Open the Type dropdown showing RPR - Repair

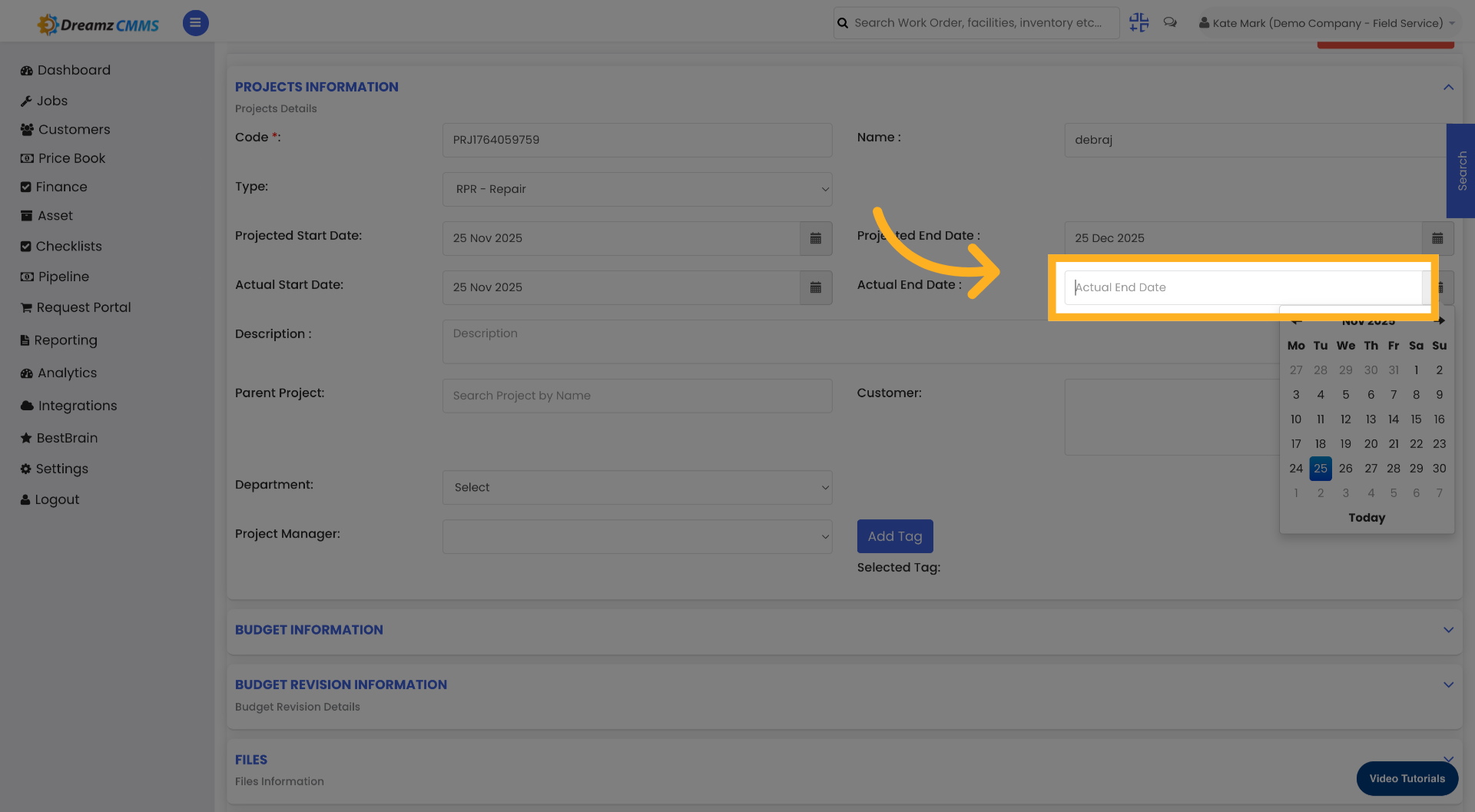pyautogui.click(x=637, y=189)
